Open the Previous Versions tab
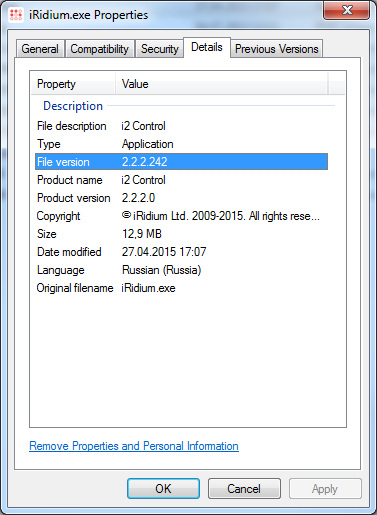The width and height of the screenshot is (377, 515). [277, 49]
